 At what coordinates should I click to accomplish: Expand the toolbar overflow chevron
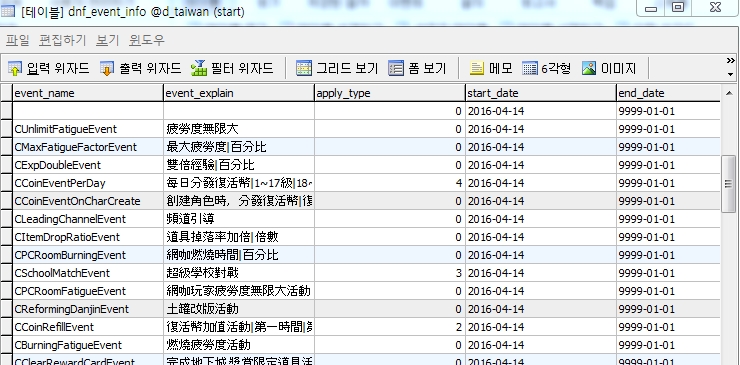coord(731,60)
